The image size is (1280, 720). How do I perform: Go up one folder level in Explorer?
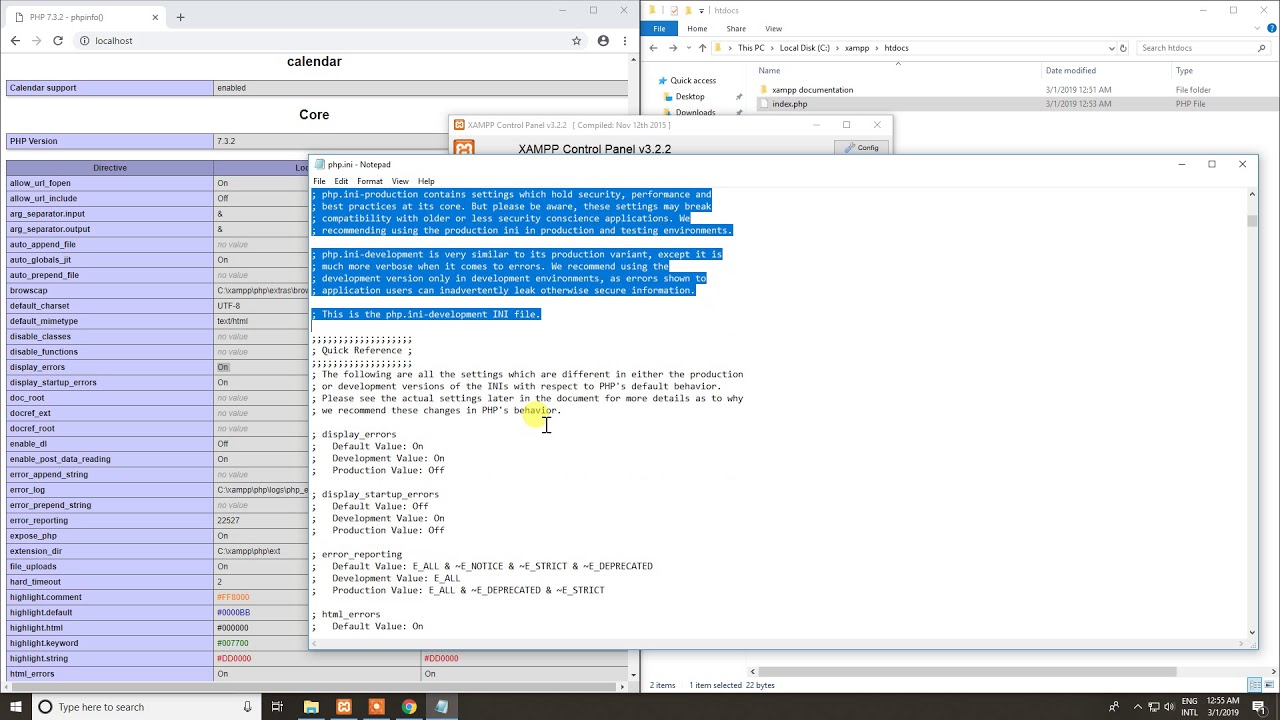tap(703, 48)
